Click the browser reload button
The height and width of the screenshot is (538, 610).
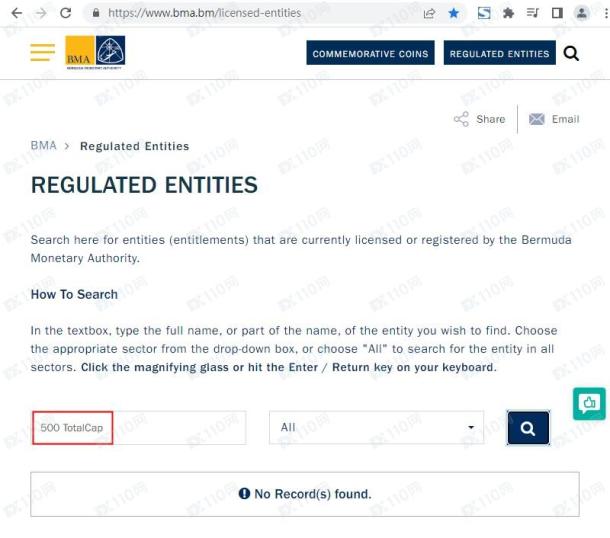[65, 13]
